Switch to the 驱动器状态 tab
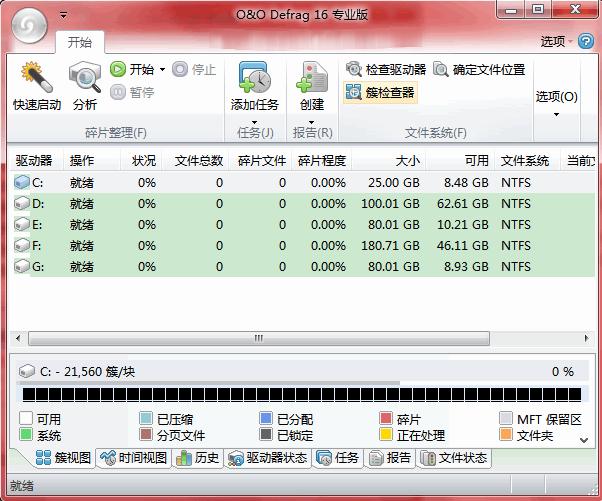The height and width of the screenshot is (501, 602). tap(267, 458)
